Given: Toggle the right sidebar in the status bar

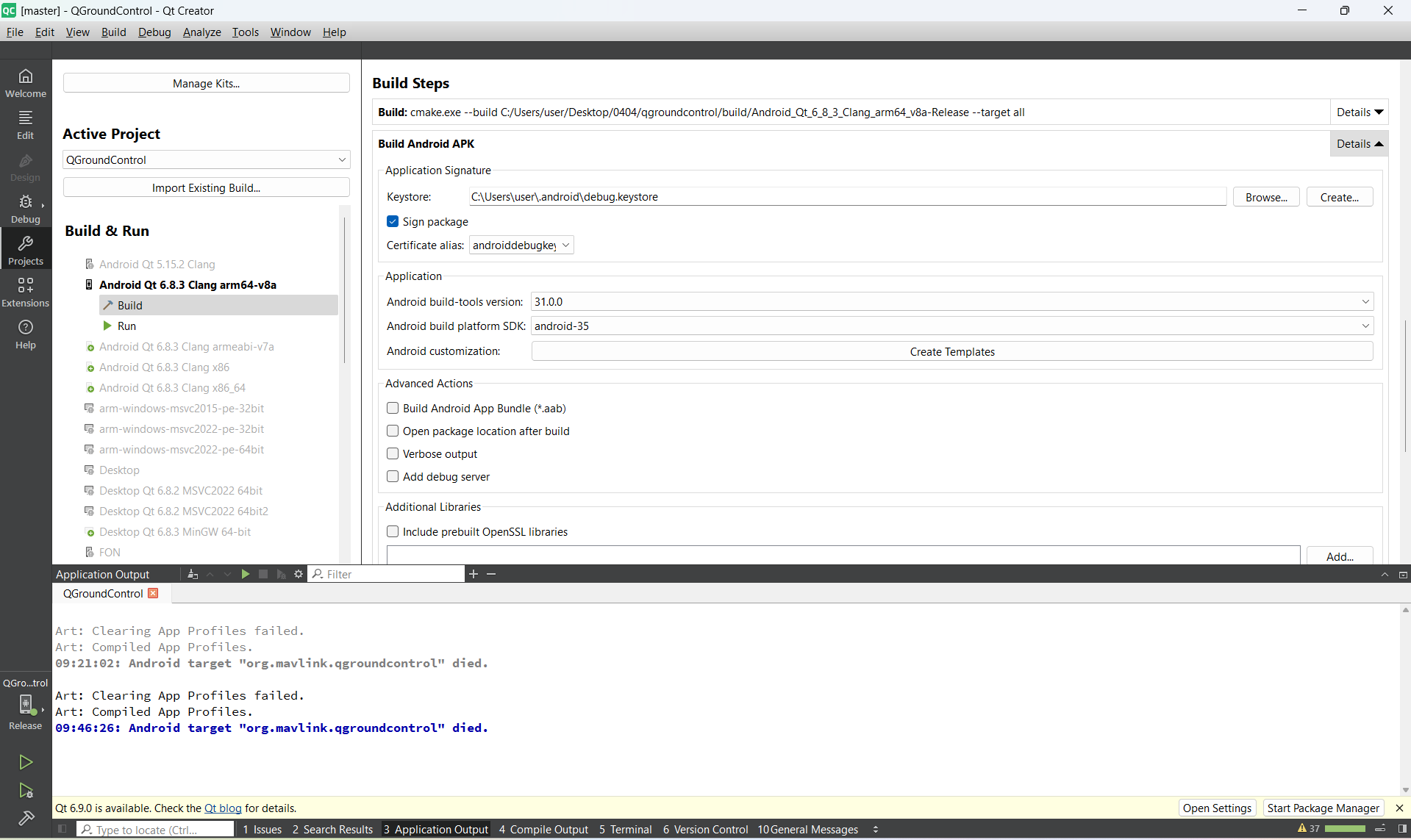Looking at the screenshot, I should [x=1402, y=829].
